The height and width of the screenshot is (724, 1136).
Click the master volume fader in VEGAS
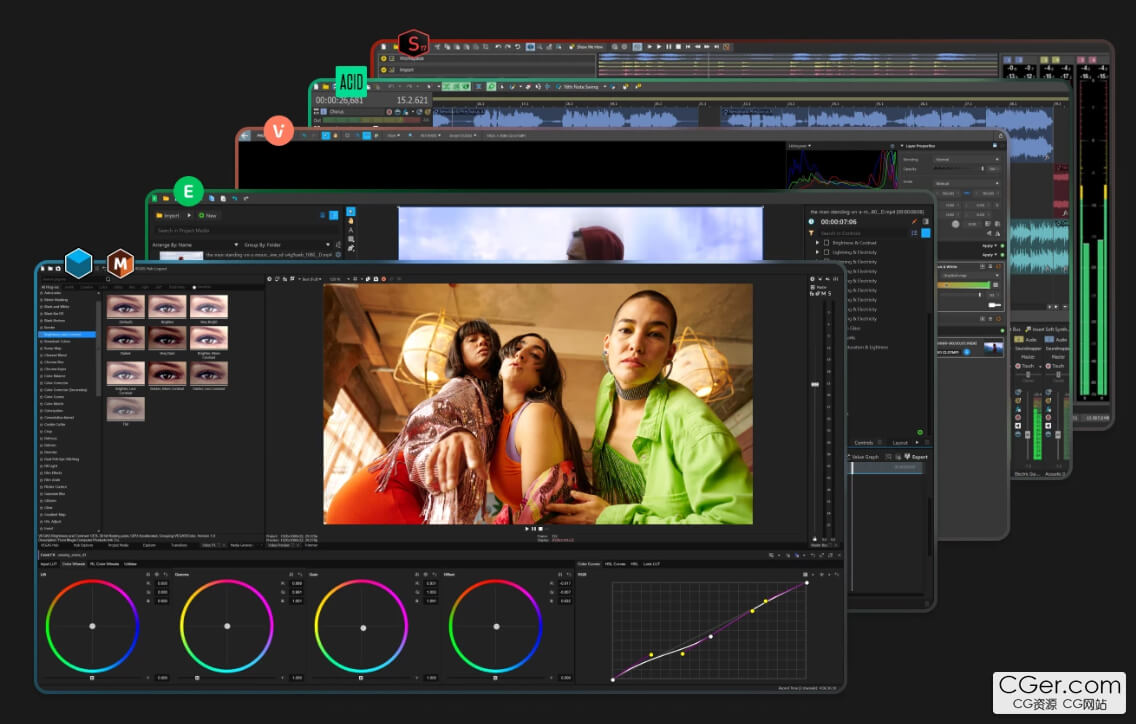[x=815, y=384]
